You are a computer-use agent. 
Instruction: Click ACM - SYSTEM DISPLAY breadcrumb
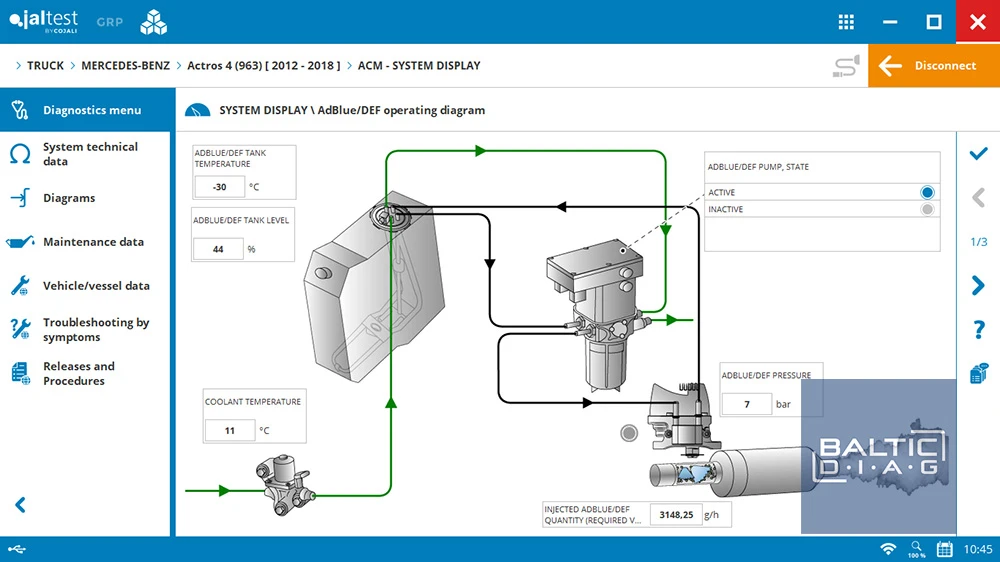pyautogui.click(x=419, y=66)
